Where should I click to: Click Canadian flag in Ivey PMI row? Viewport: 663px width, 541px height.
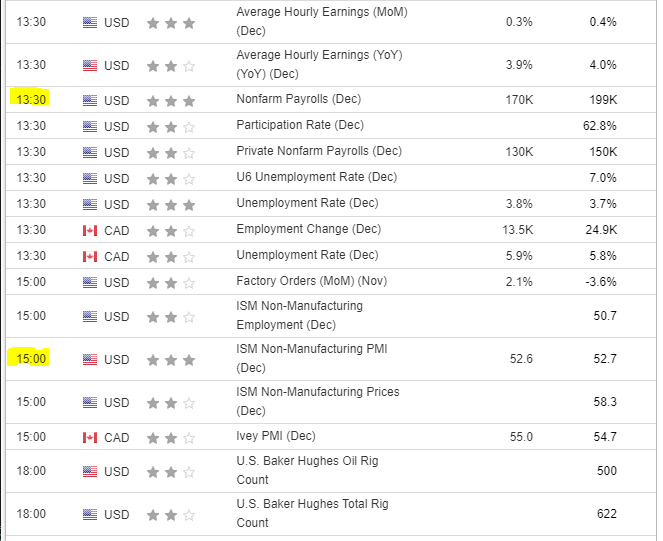click(89, 437)
